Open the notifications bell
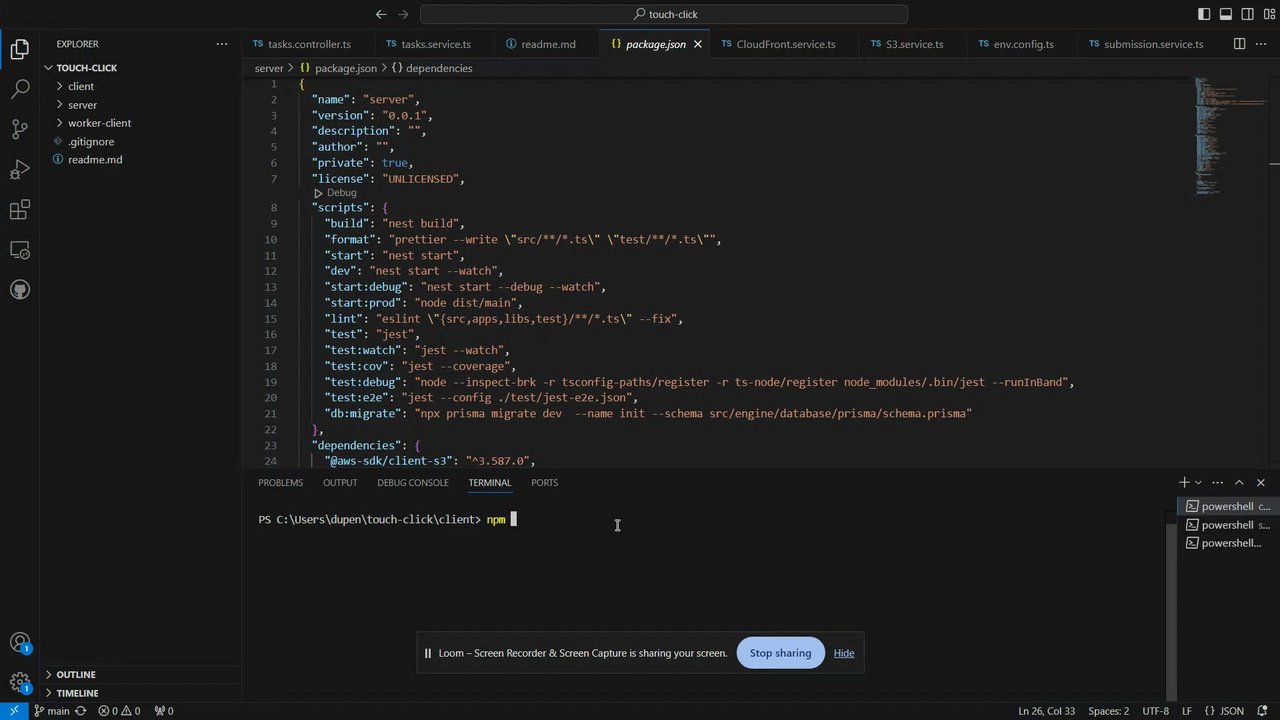 (x=1263, y=711)
